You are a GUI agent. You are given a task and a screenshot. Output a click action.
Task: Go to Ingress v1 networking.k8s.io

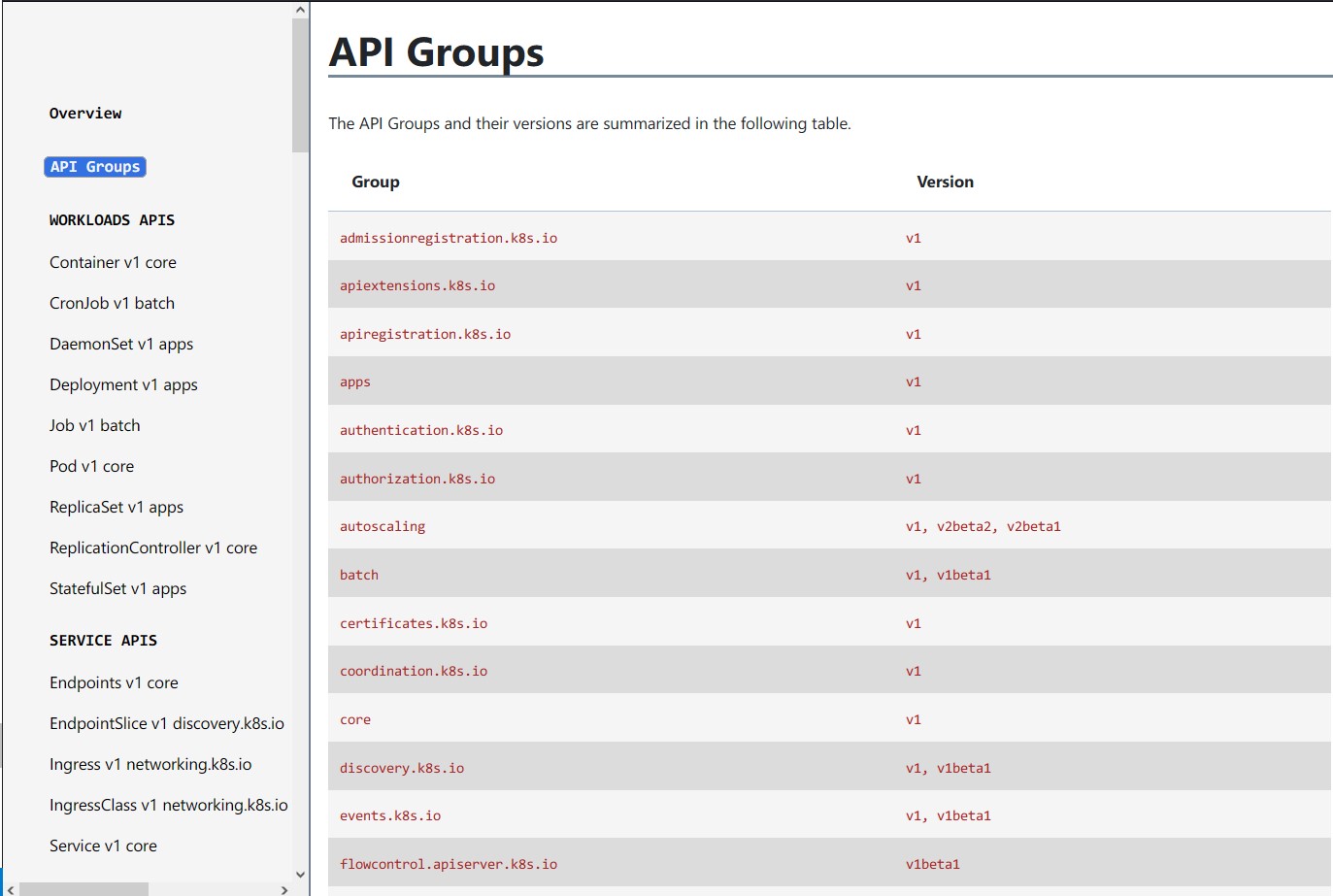point(150,764)
